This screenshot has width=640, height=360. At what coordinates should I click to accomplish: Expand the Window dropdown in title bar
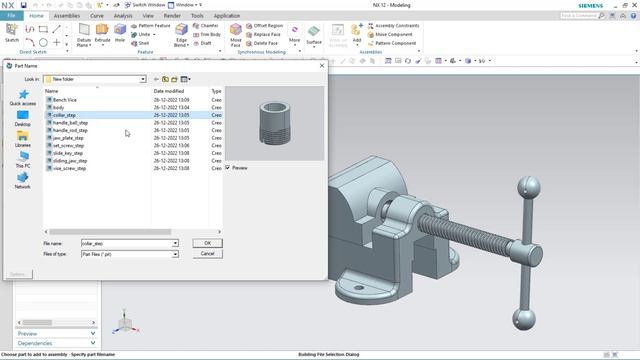[185, 5]
